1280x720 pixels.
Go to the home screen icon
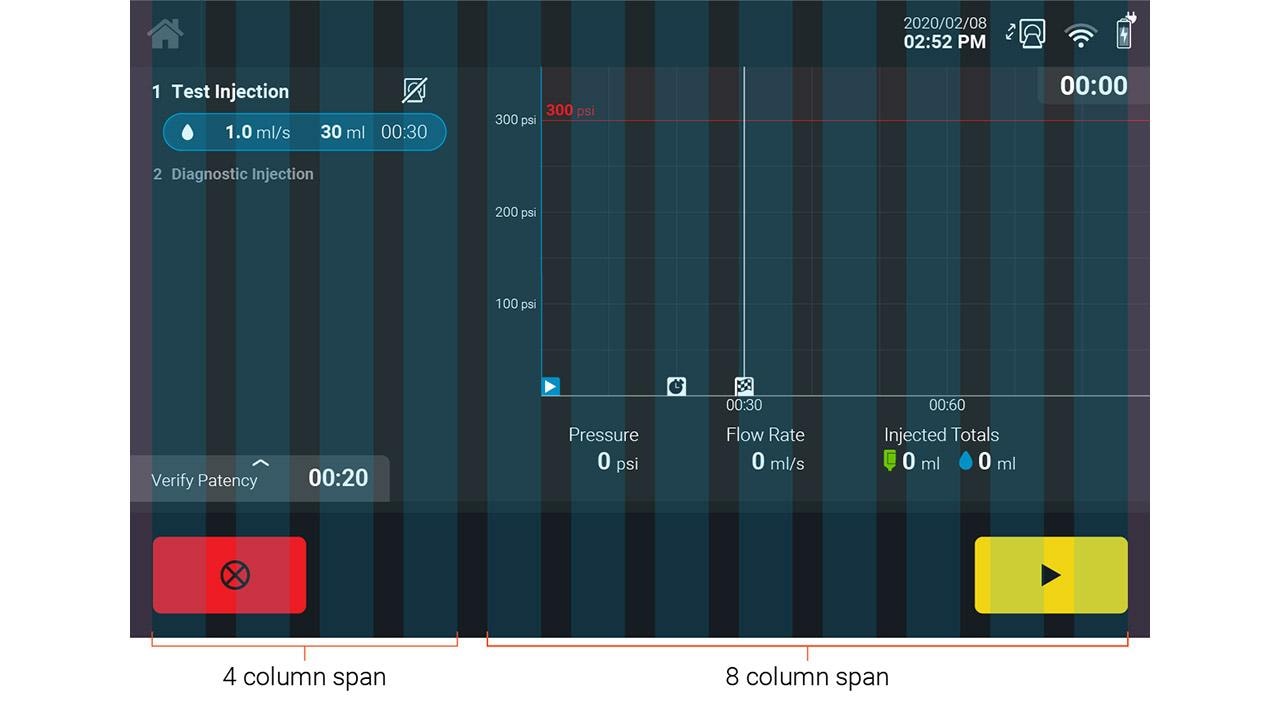tap(165, 33)
